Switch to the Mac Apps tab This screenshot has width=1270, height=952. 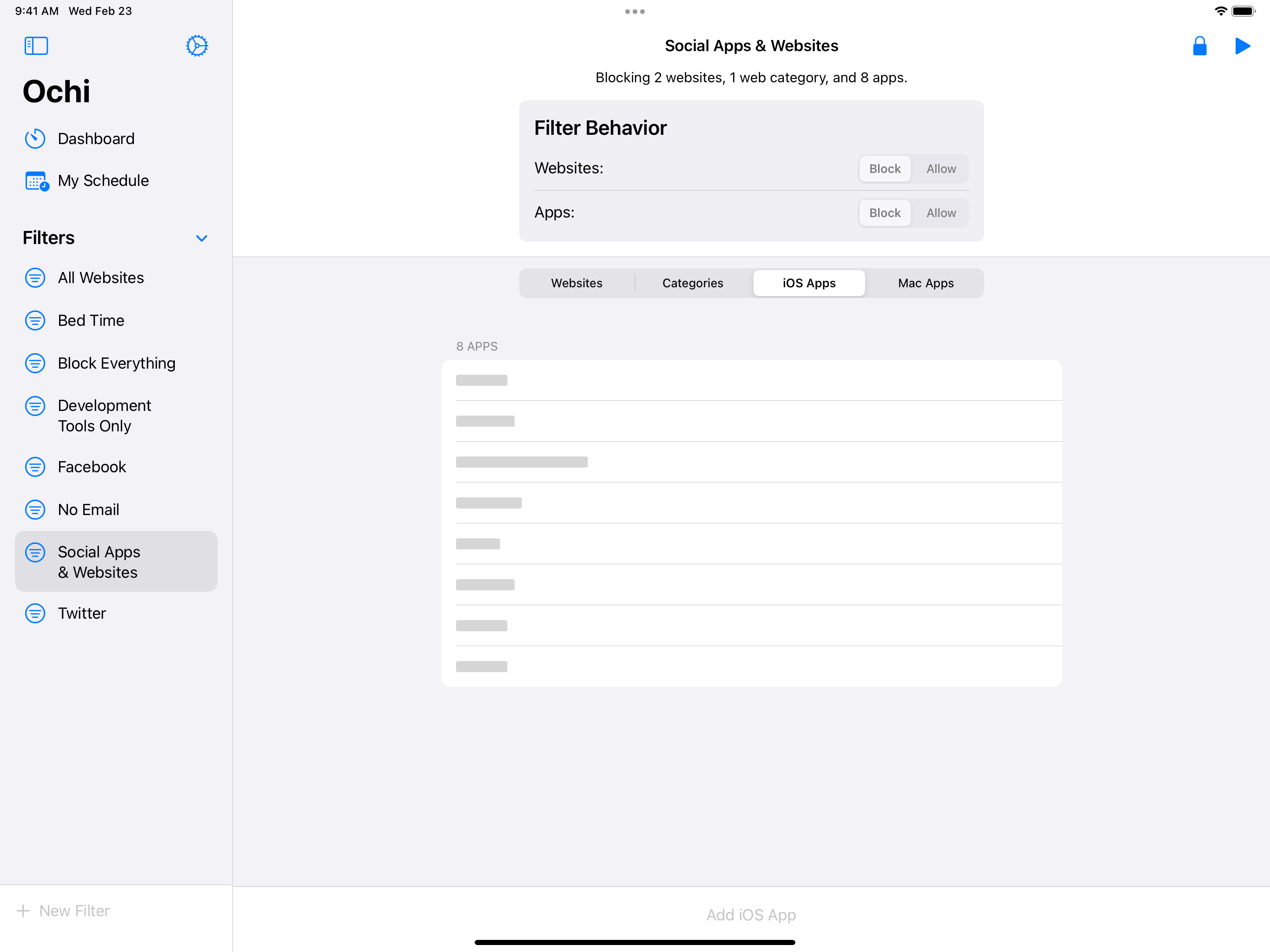925,283
